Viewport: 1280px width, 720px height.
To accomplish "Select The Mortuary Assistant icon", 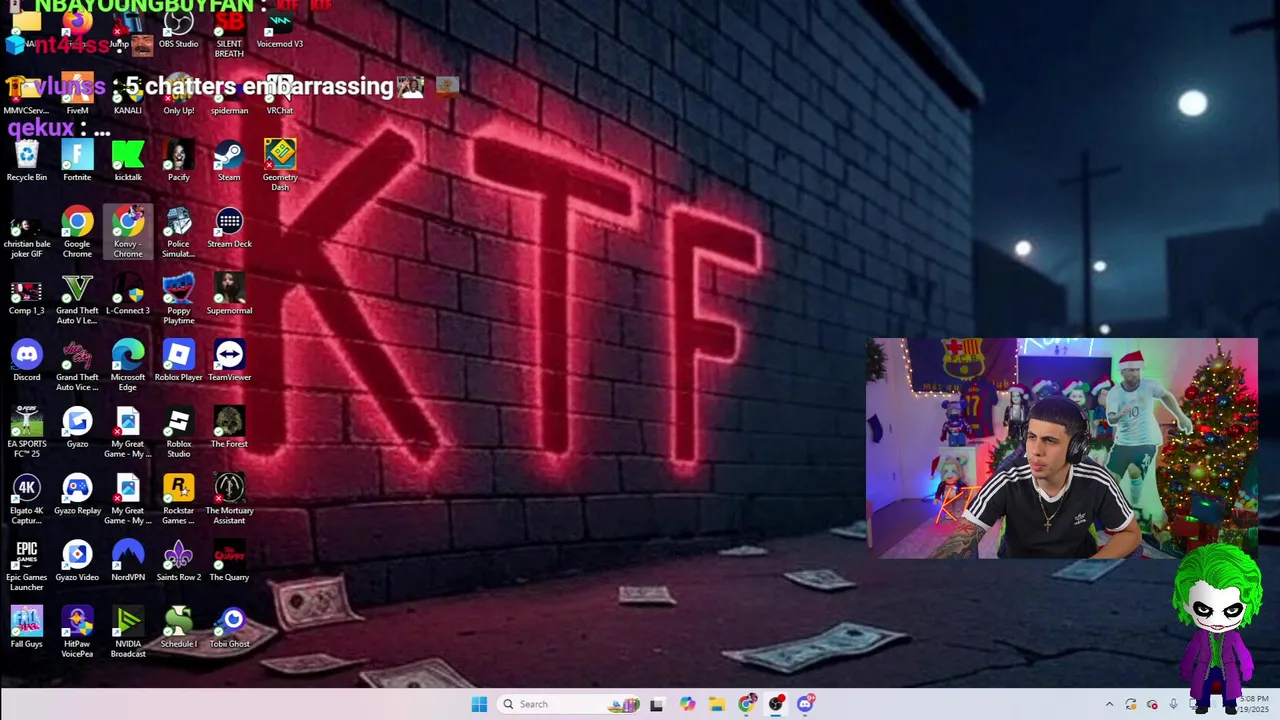I will [x=229, y=500].
